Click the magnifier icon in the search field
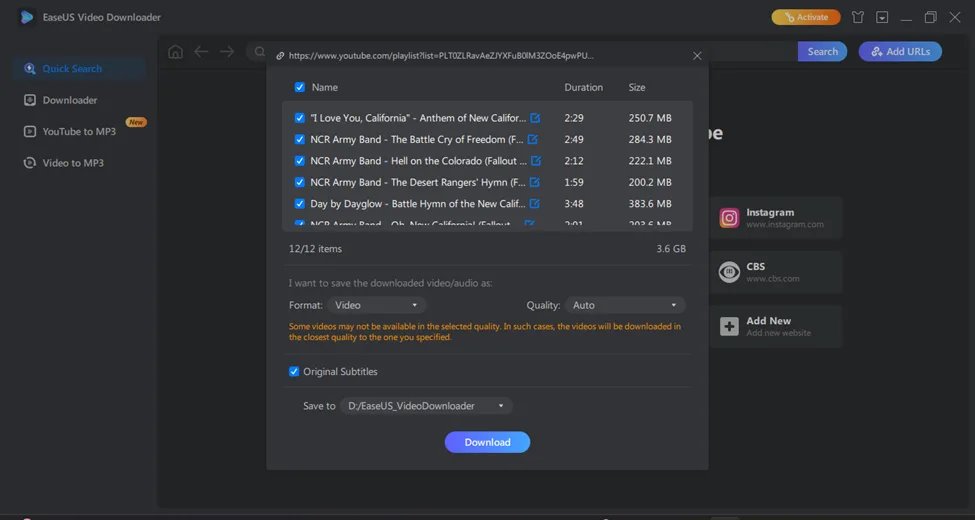Screen dimensions: 975x520 coord(260,52)
